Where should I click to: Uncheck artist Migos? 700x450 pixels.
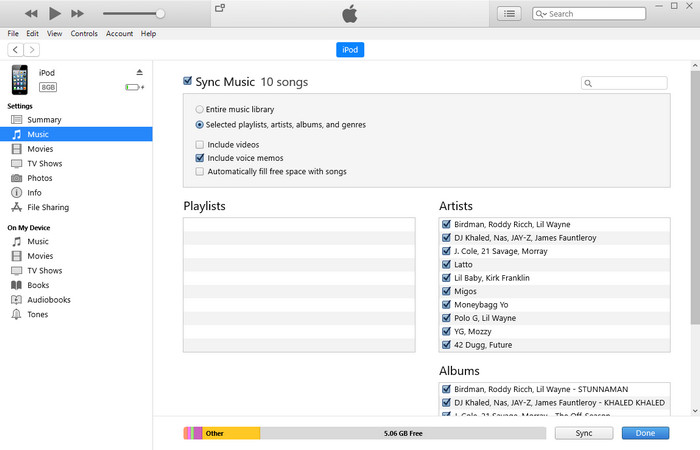(446, 291)
